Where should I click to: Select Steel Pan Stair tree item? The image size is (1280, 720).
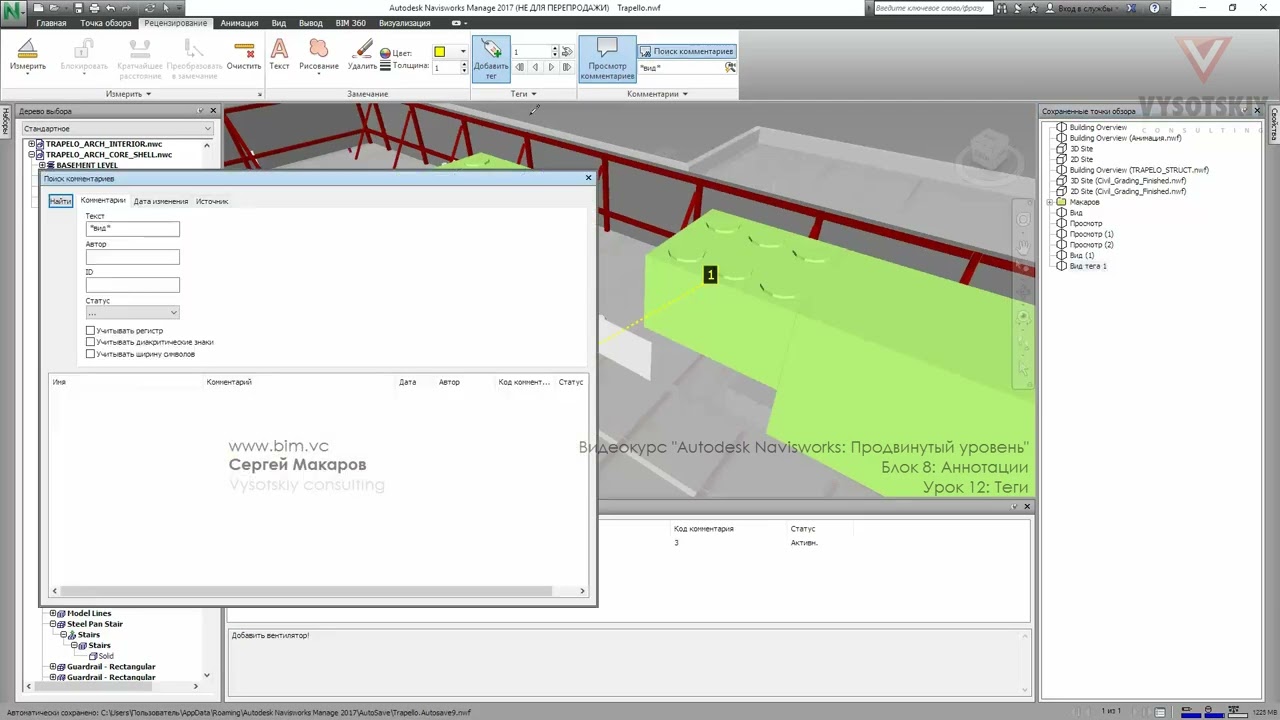94,624
